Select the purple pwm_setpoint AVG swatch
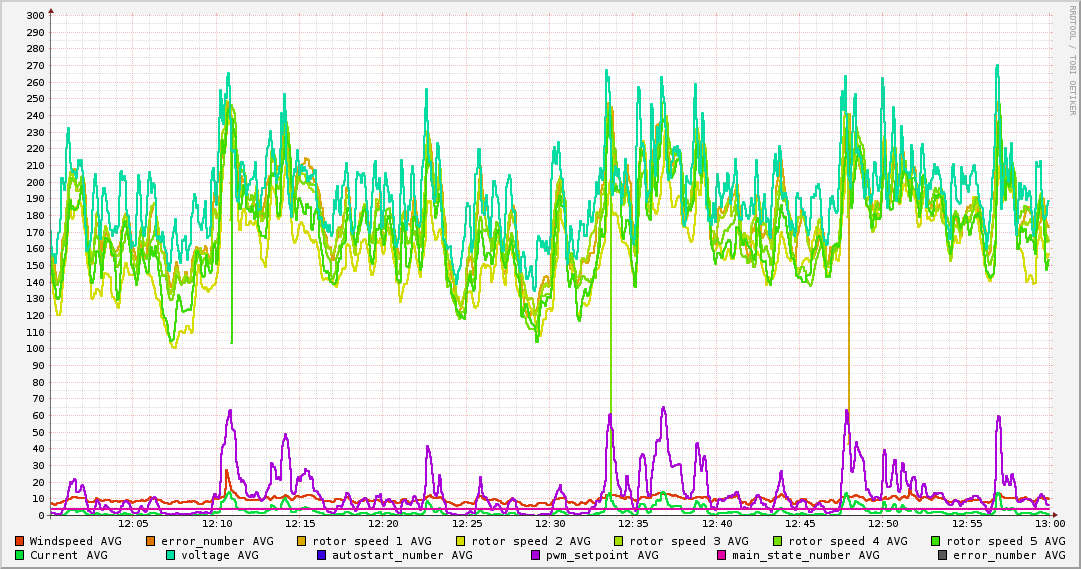 [536, 555]
